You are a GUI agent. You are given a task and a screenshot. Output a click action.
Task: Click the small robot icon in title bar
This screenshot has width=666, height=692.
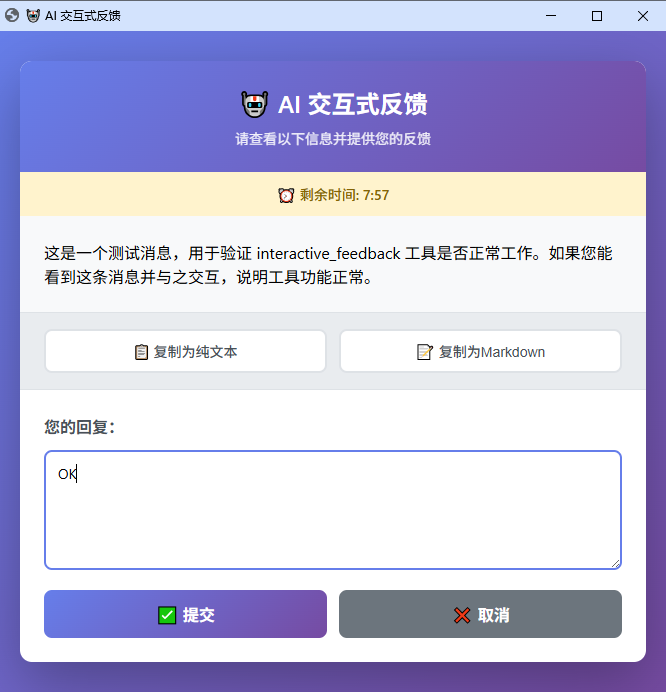click(33, 16)
